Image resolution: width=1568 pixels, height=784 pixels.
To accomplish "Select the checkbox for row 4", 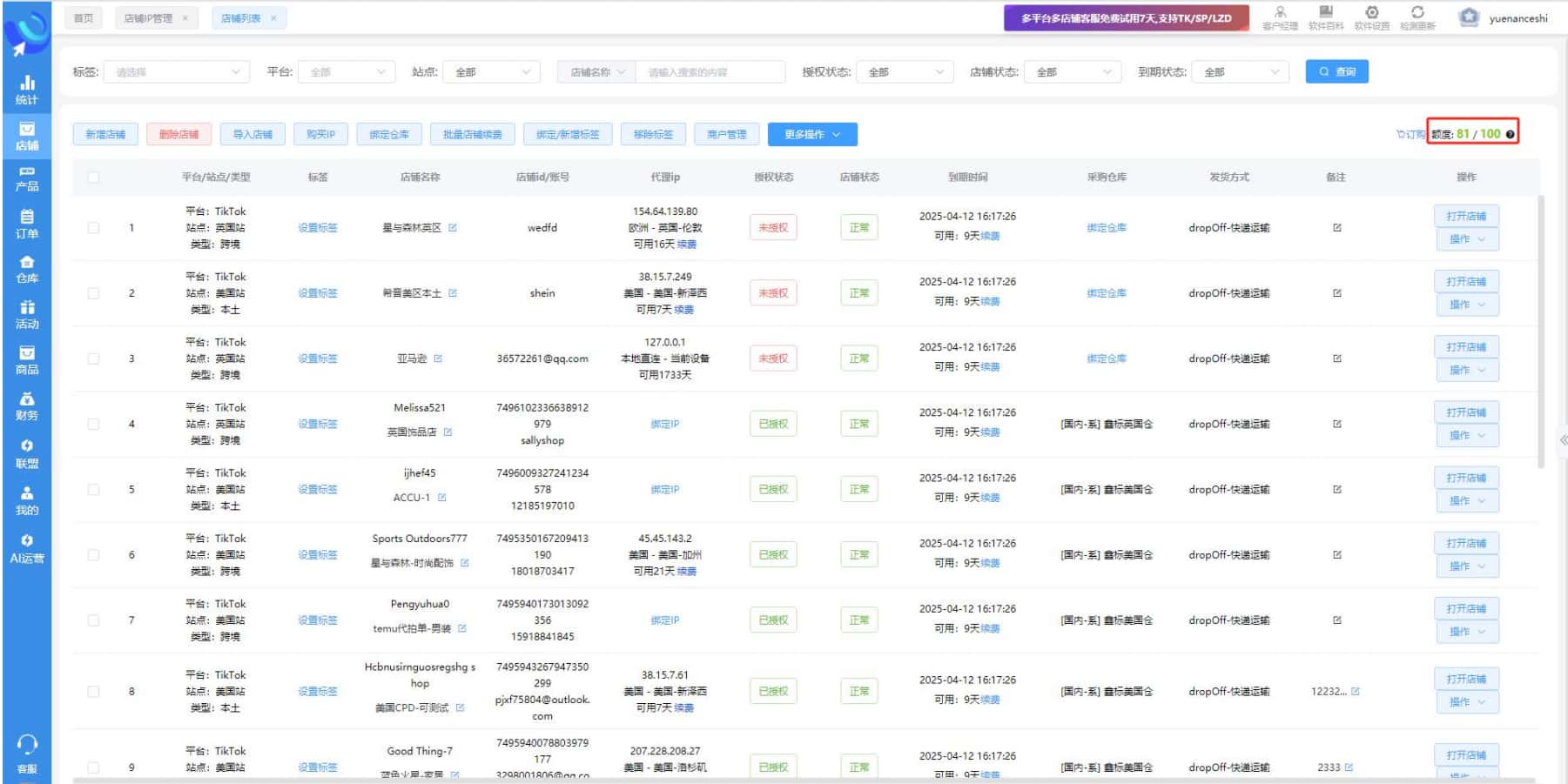I will coord(93,425).
